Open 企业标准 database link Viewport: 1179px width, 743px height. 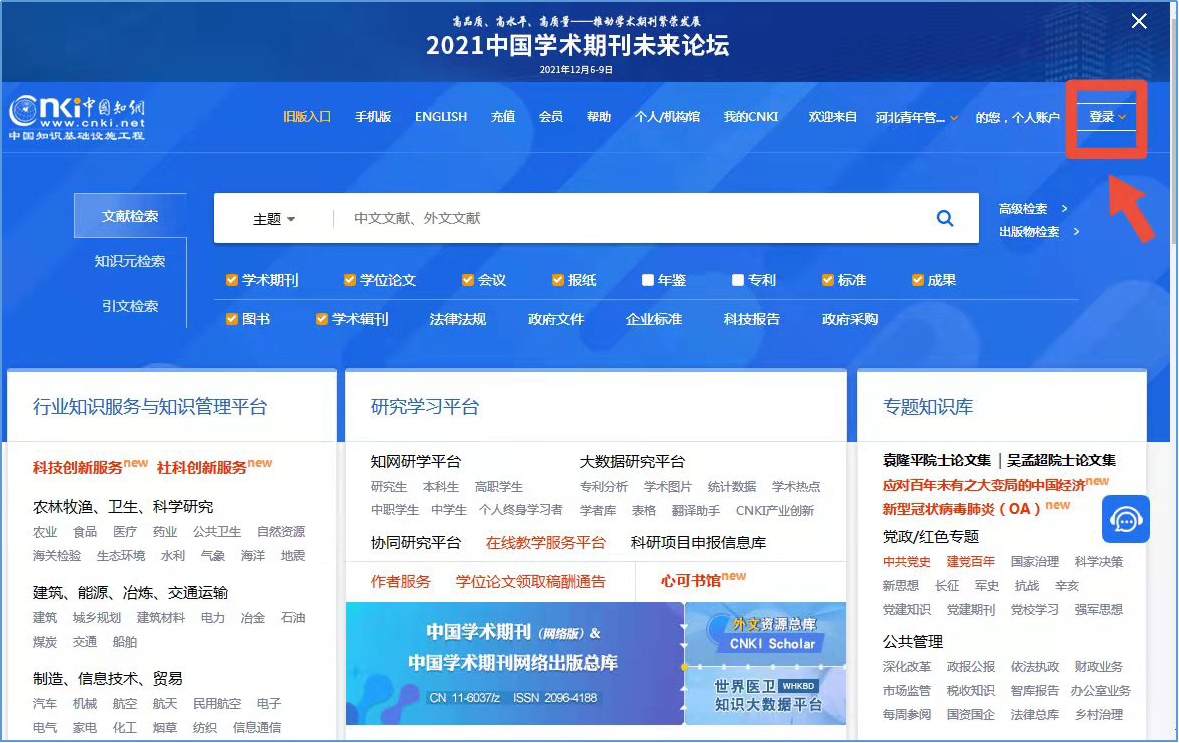[x=654, y=319]
